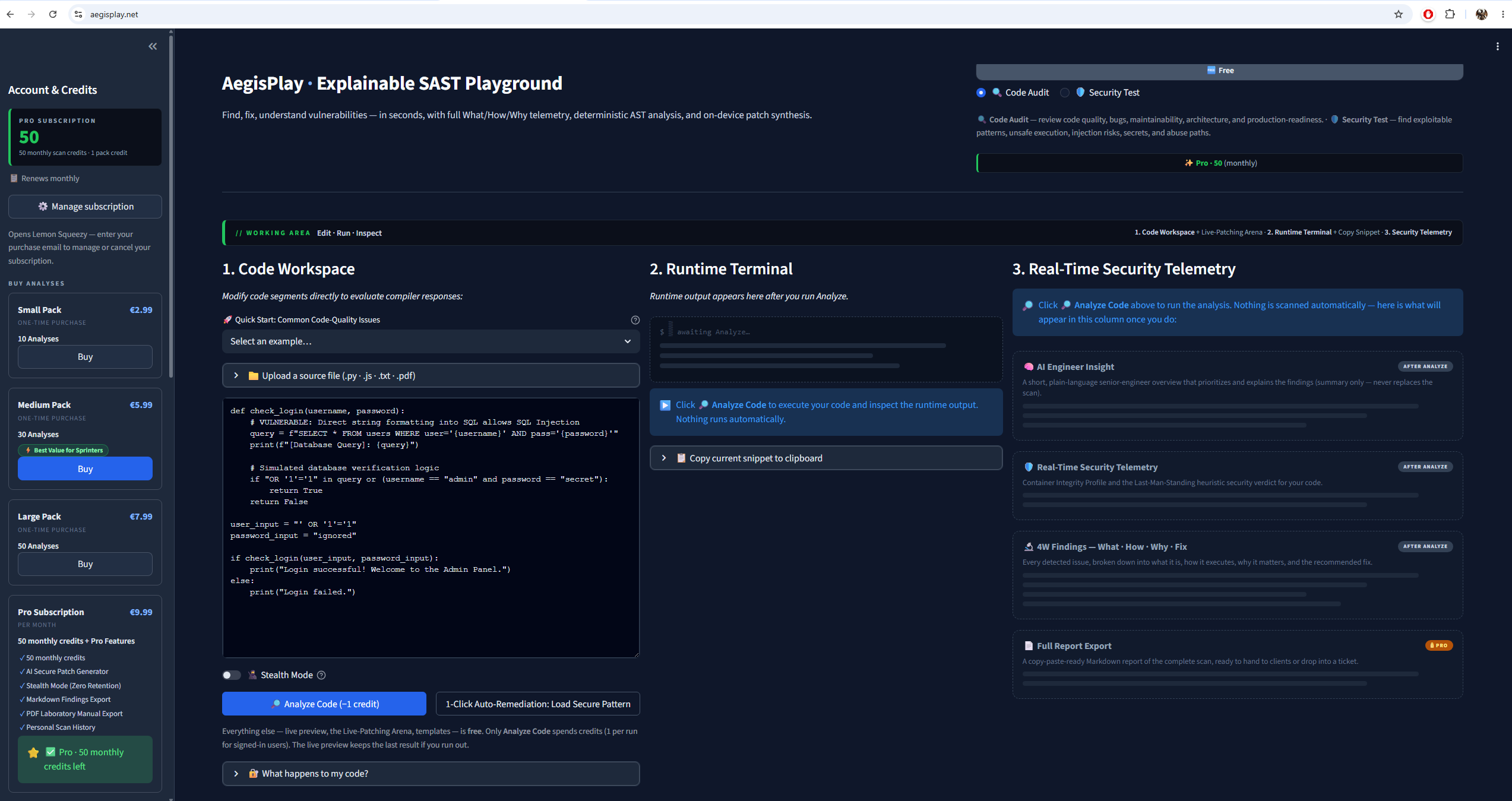This screenshot has height=801, width=1512.
Task: Click the '€9.99' Pro Subscription price
Action: click(x=141, y=612)
